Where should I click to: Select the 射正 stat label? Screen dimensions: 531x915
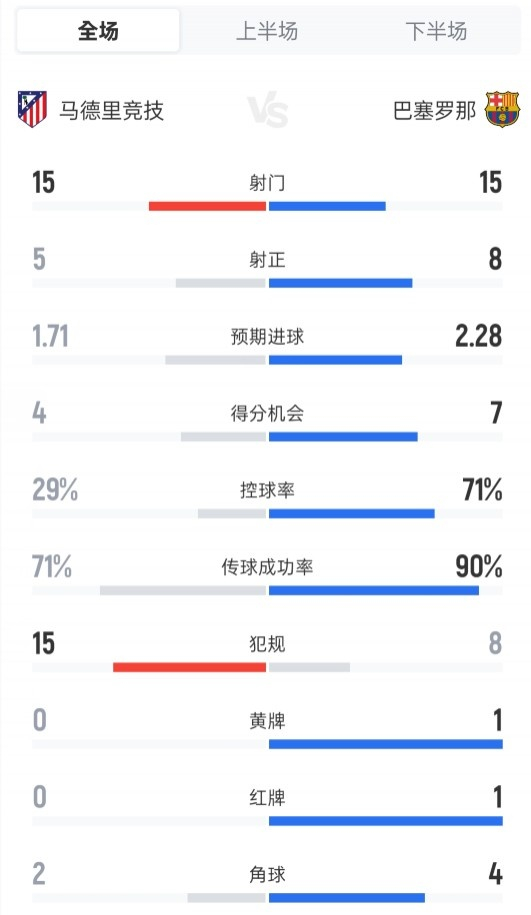coord(267,260)
